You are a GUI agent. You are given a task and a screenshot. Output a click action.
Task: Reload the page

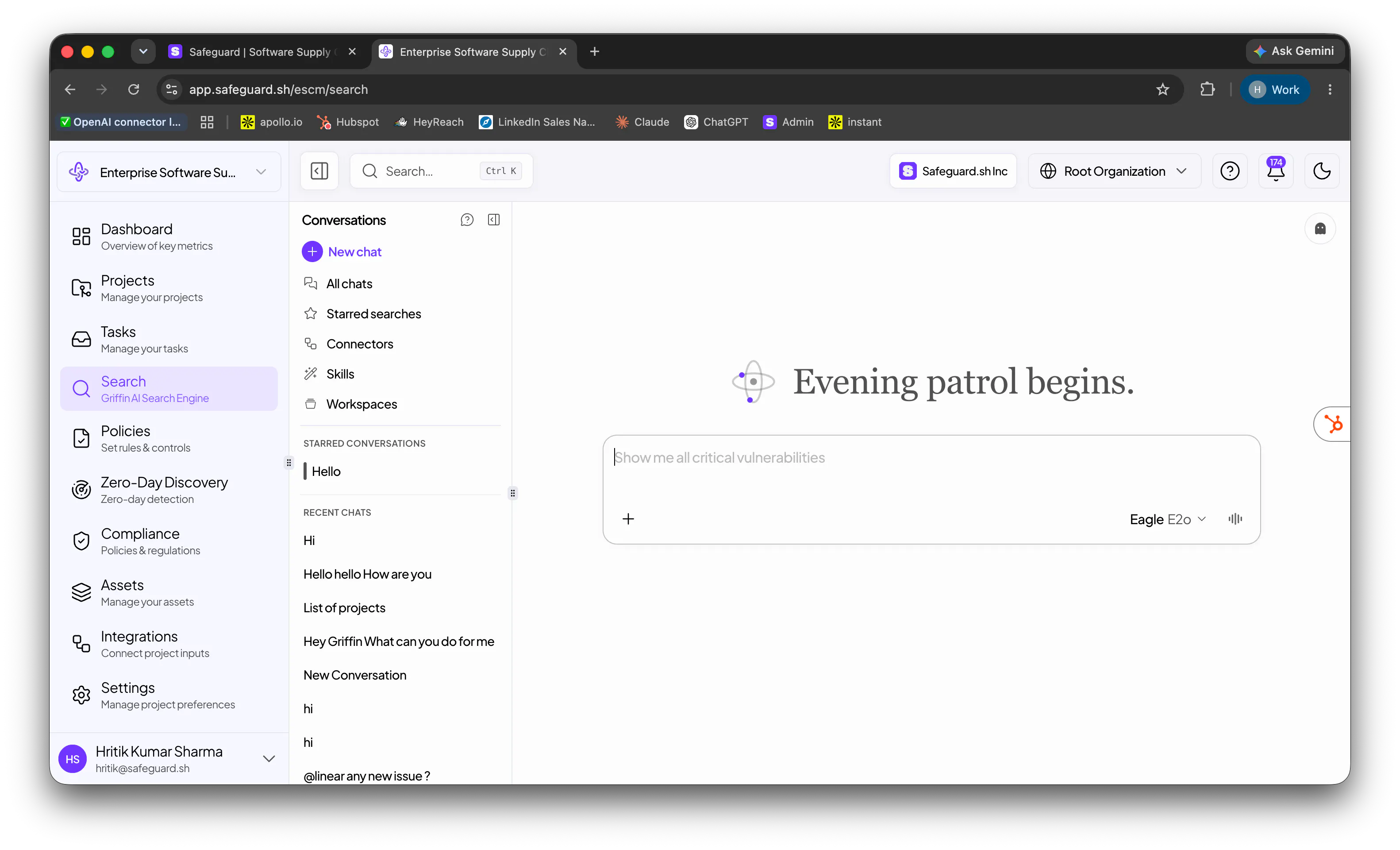click(134, 89)
